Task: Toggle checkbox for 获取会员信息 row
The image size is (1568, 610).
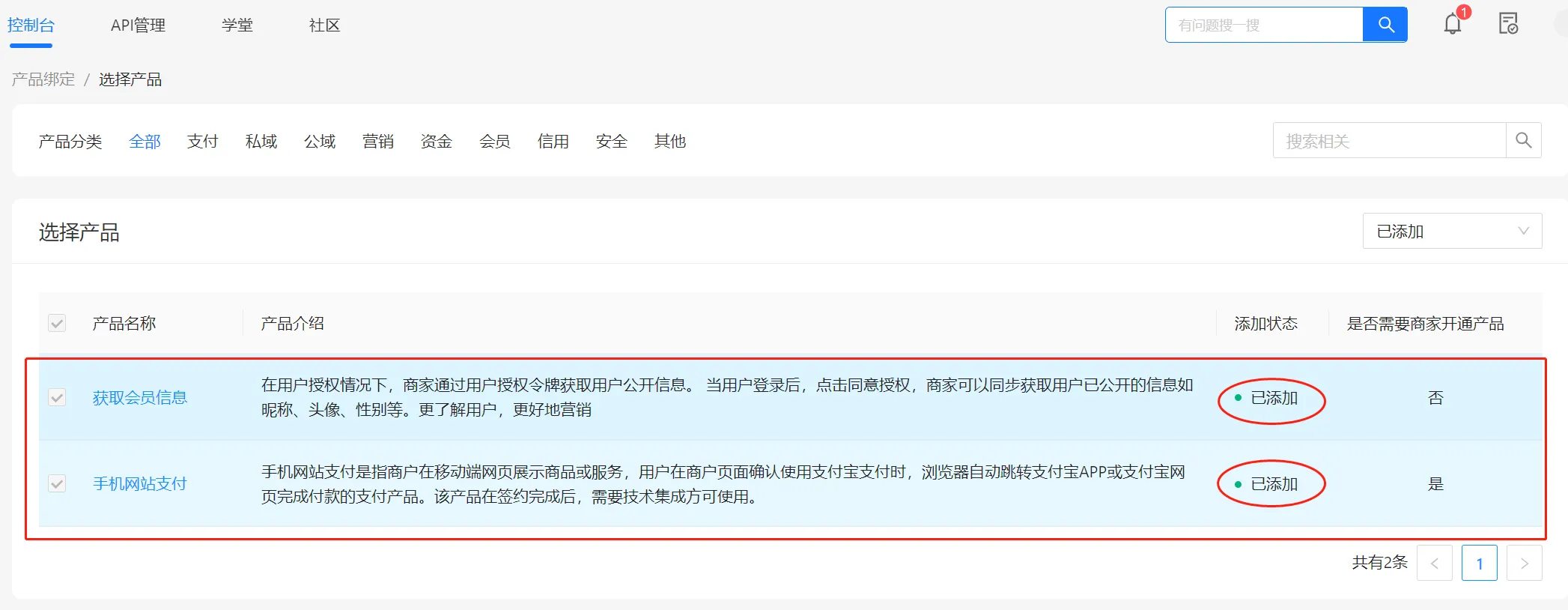Action: coord(57,397)
